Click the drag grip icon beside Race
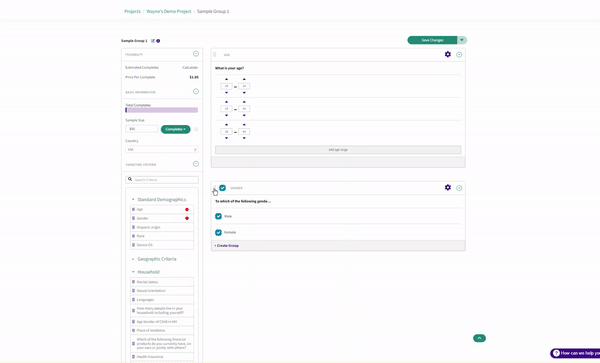This screenshot has width=600, height=363. click(133, 236)
